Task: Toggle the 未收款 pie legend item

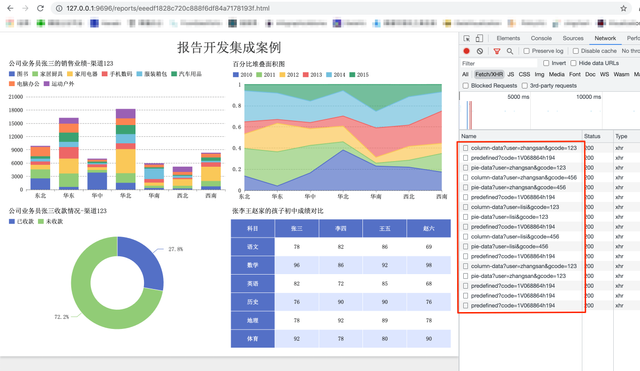Action: click(51, 222)
